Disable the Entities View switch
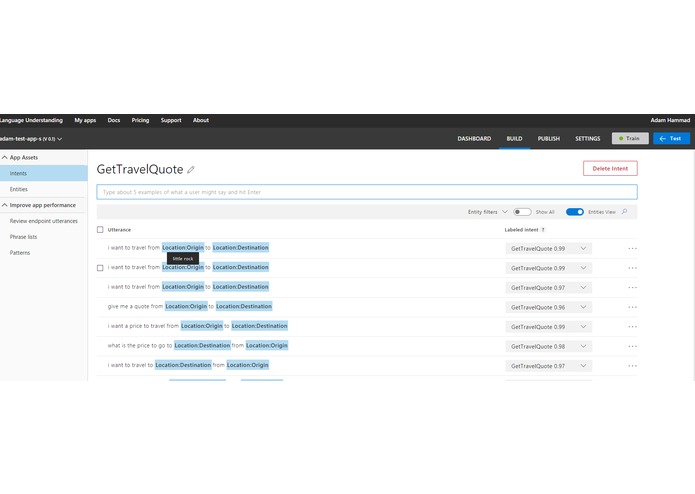 pyautogui.click(x=575, y=212)
